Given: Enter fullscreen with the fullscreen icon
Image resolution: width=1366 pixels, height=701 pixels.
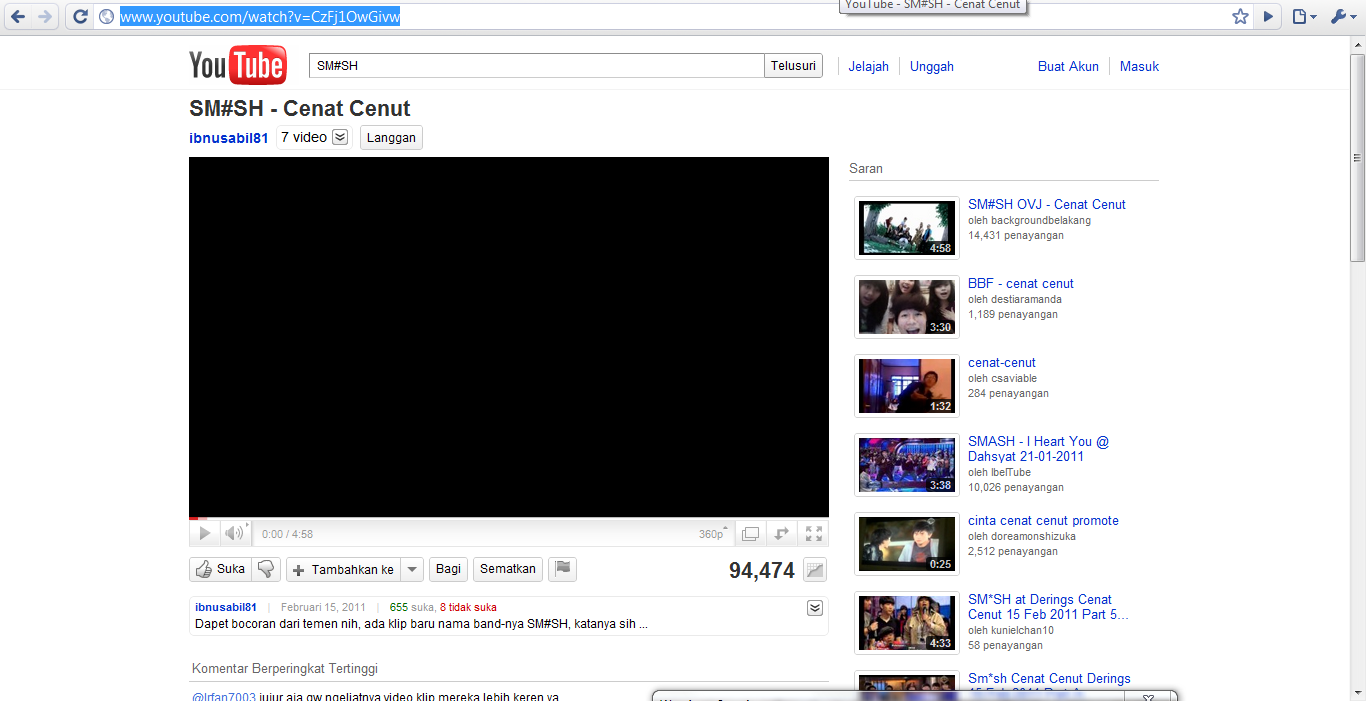Looking at the screenshot, I should click(x=814, y=534).
